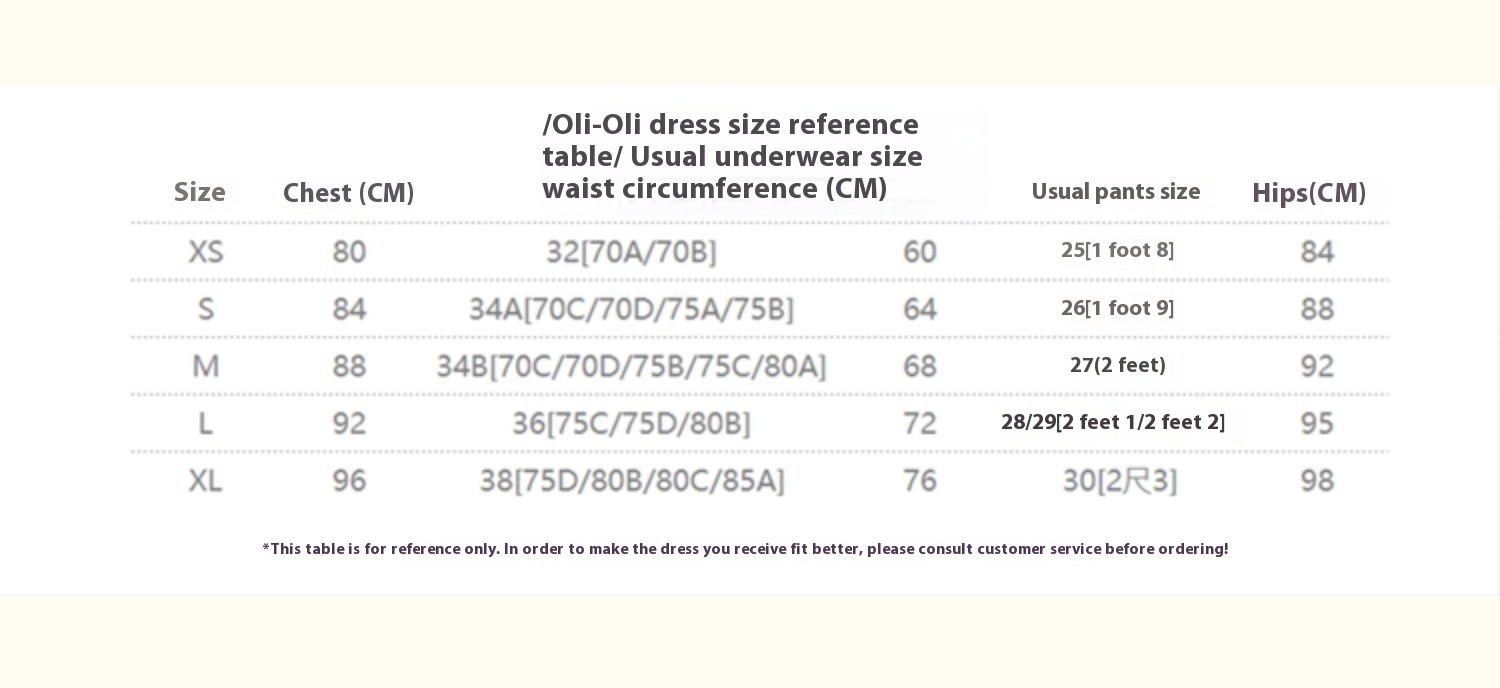Image resolution: width=1500 pixels, height=688 pixels.
Task: Click the 38[75D/80B/80C/85A] underwear size cell
Action: point(631,481)
